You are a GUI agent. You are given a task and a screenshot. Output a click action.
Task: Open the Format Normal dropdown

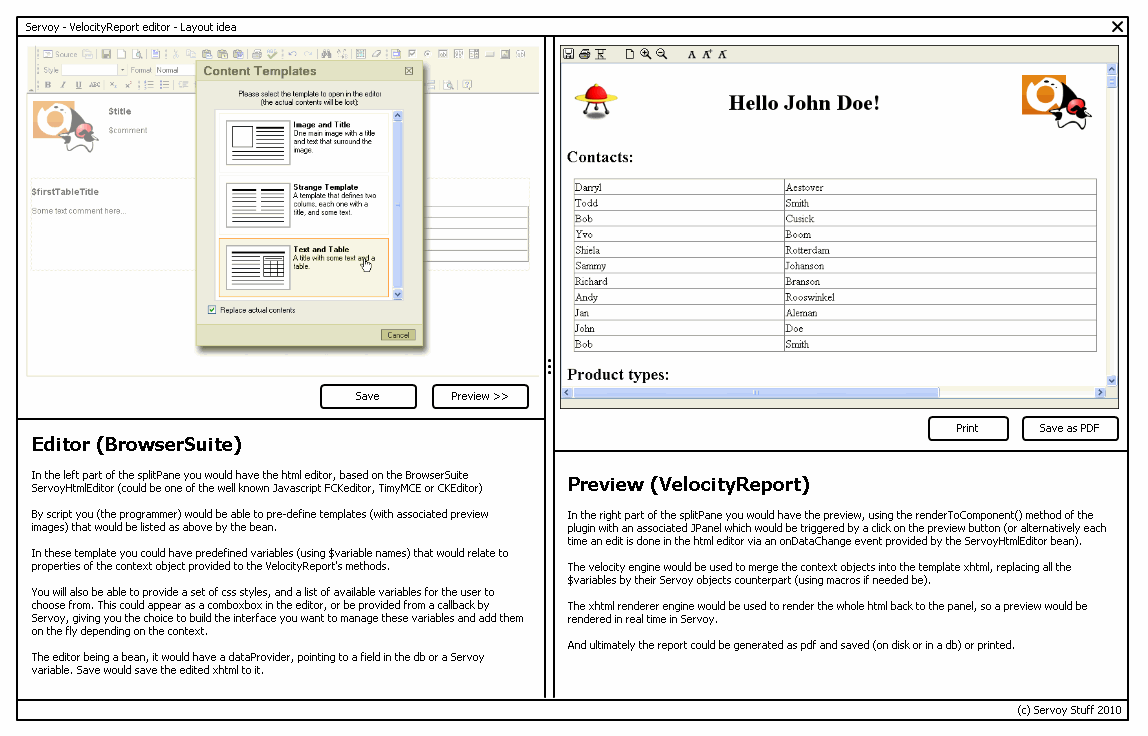coord(176,70)
